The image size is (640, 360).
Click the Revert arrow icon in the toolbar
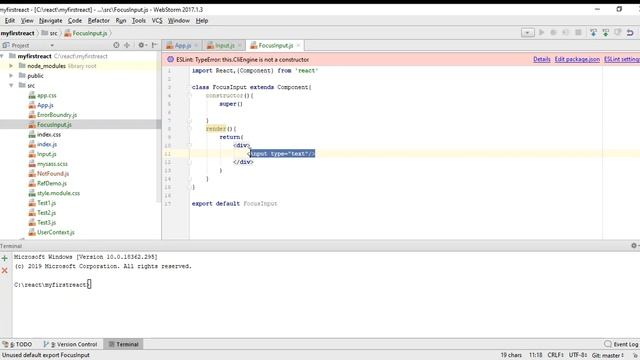[630, 33]
